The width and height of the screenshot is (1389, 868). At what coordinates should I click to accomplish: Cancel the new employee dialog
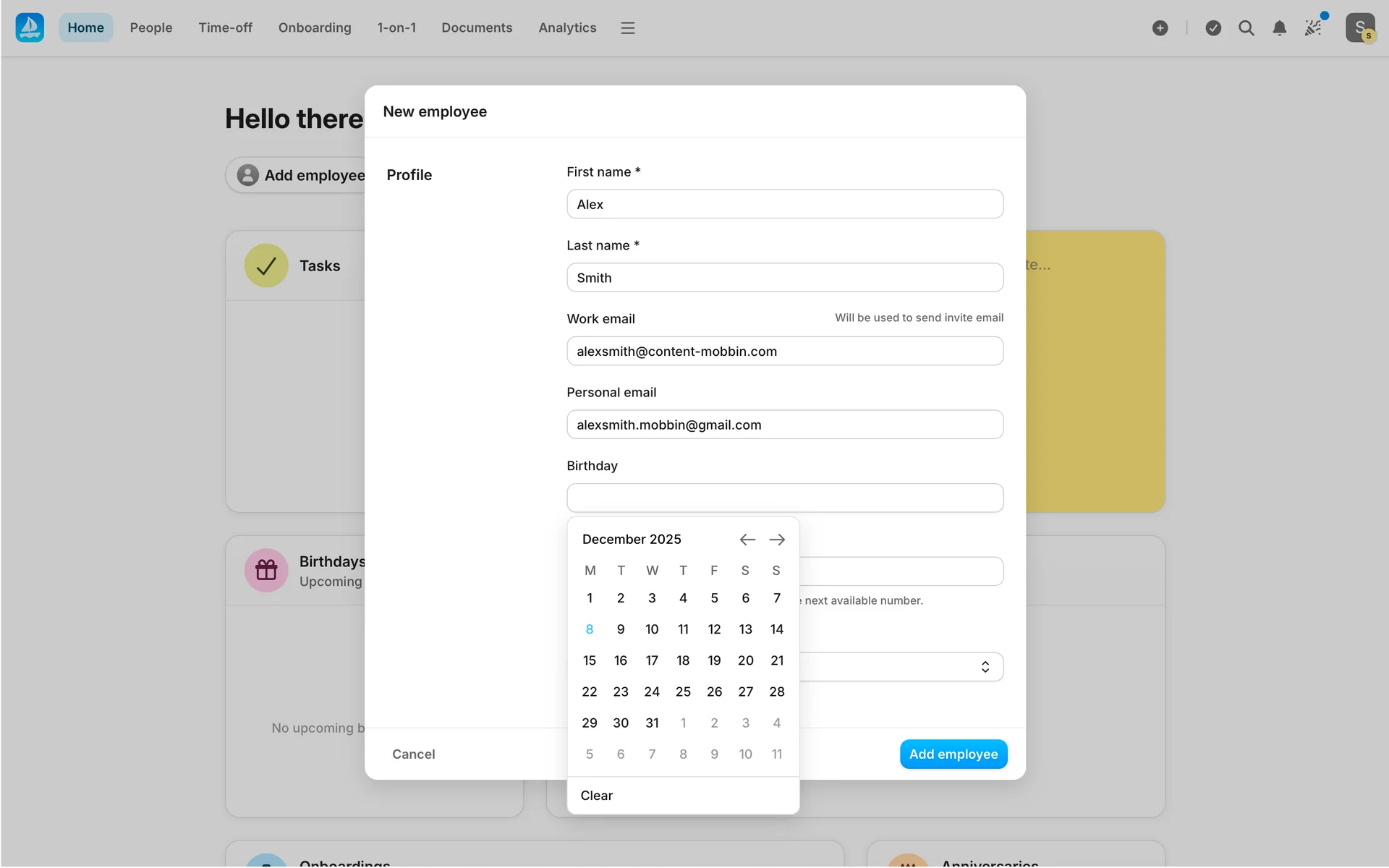click(x=413, y=754)
